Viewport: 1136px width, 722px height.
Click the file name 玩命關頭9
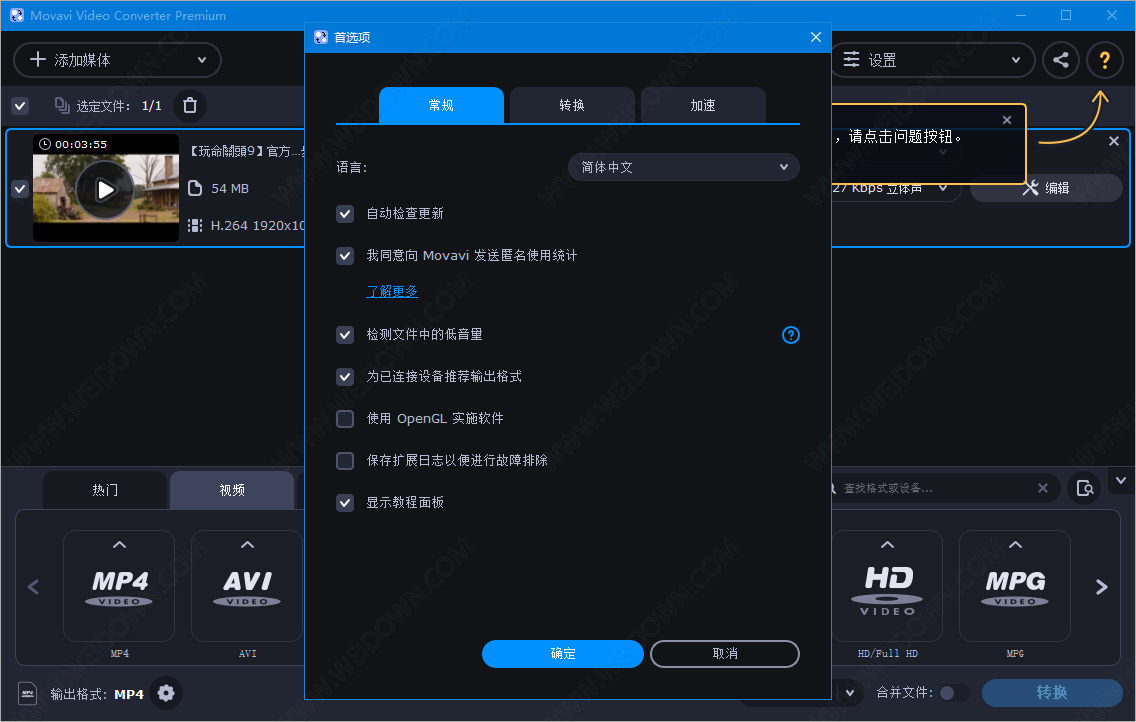(x=246, y=151)
